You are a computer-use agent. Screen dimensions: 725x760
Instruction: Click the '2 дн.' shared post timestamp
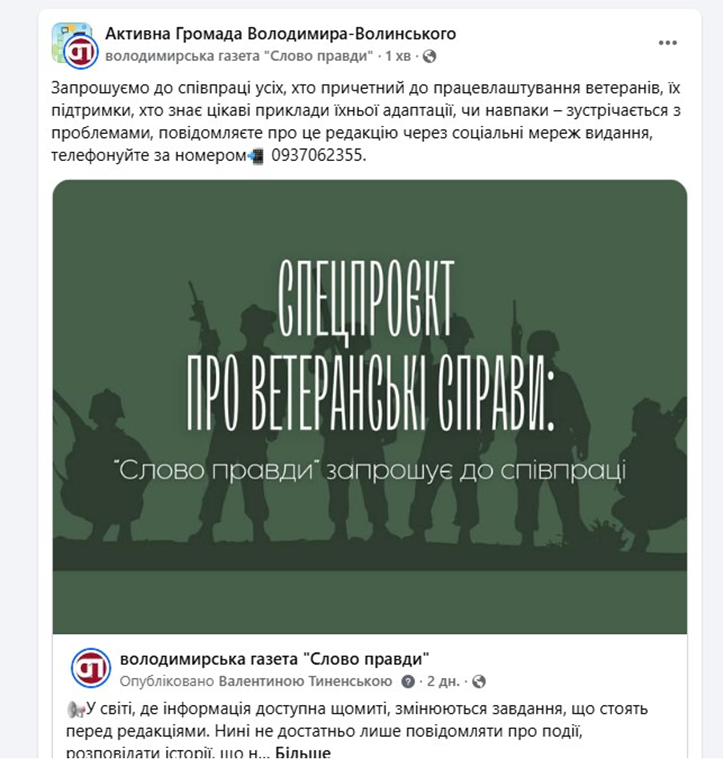point(443,681)
